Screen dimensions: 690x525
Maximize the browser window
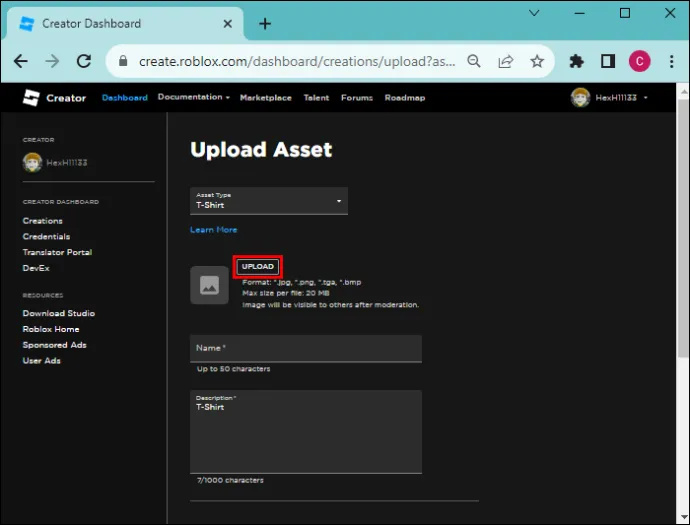[625, 13]
